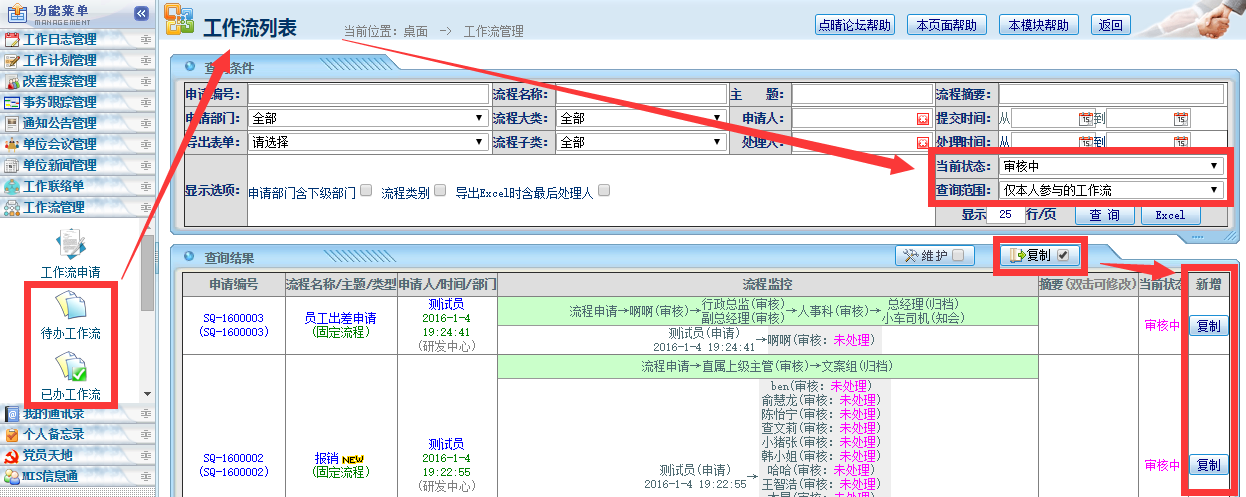1246x497 pixels.
Task: Uncheck the 复制 checkbox
Action: [1063, 255]
